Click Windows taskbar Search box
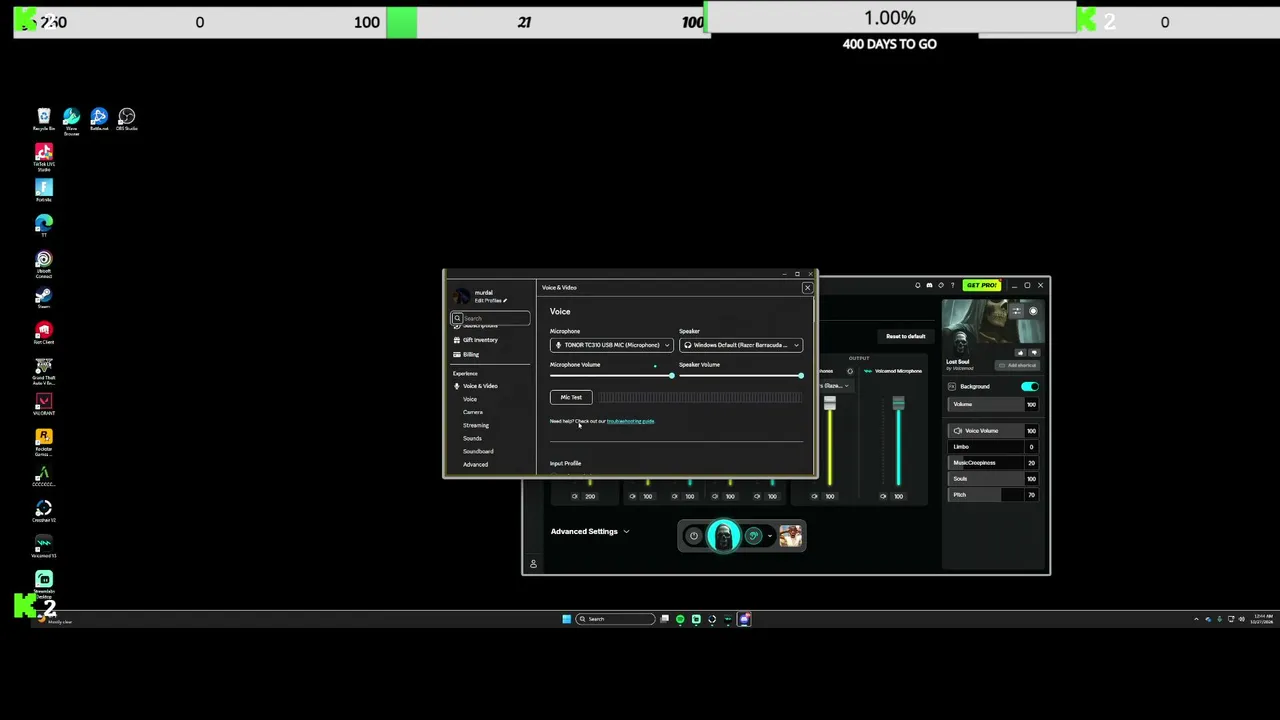1280x720 pixels. 615,619
